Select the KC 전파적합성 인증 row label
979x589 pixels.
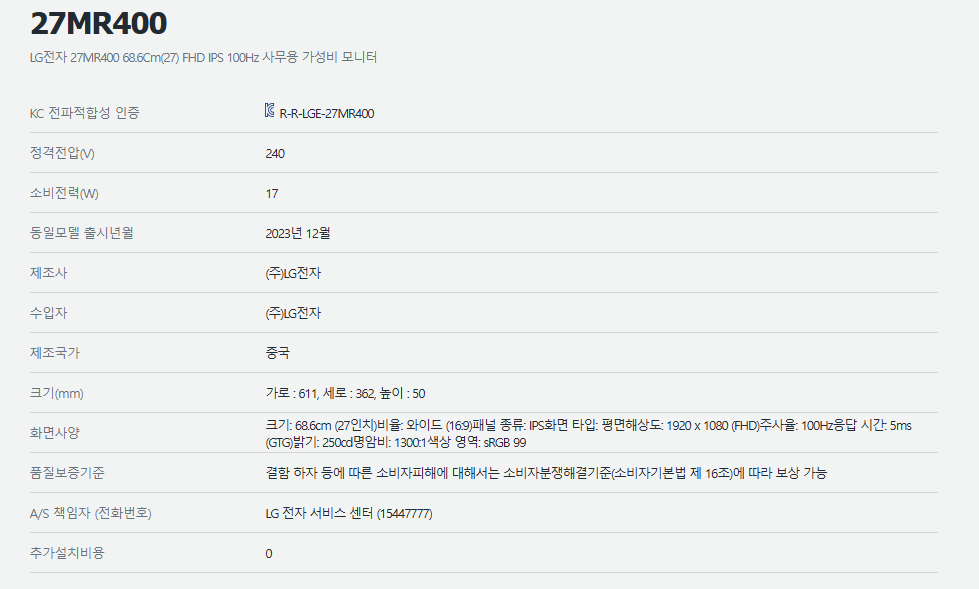[85, 113]
